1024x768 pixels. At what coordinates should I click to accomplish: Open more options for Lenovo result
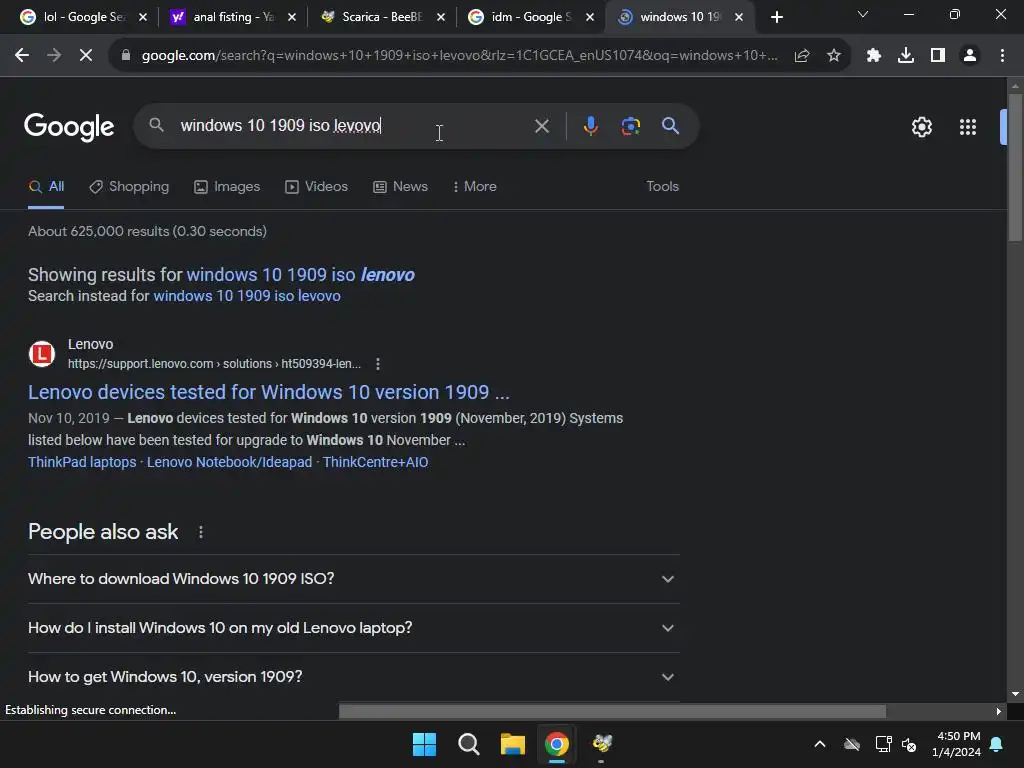377,364
